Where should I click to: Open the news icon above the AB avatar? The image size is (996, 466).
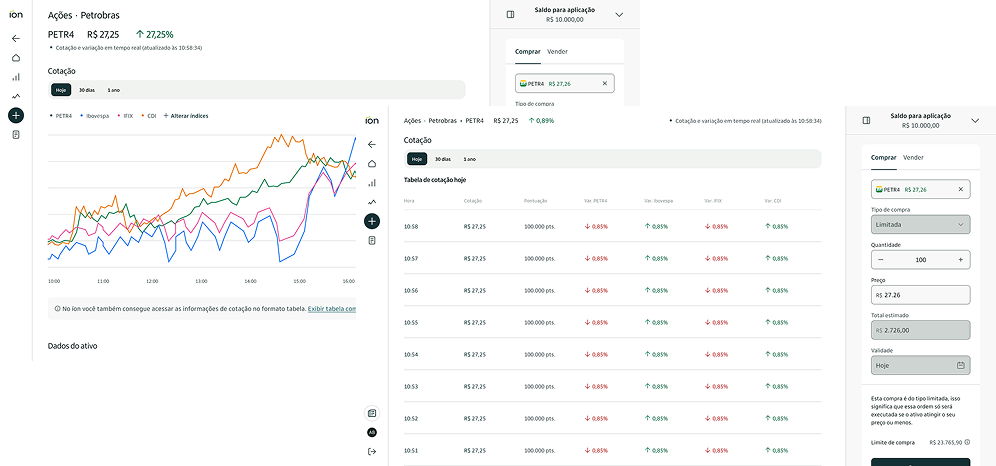click(372, 413)
